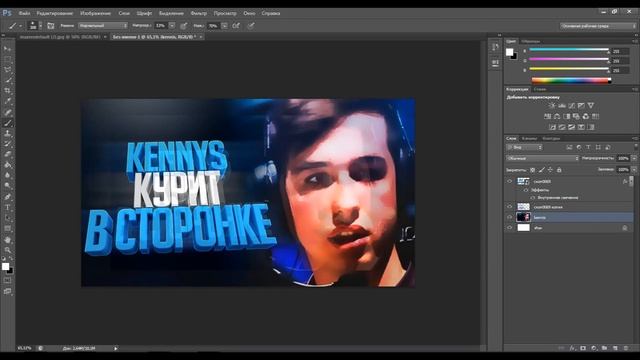
Task: Toggle lock position icon
Action: point(550,170)
